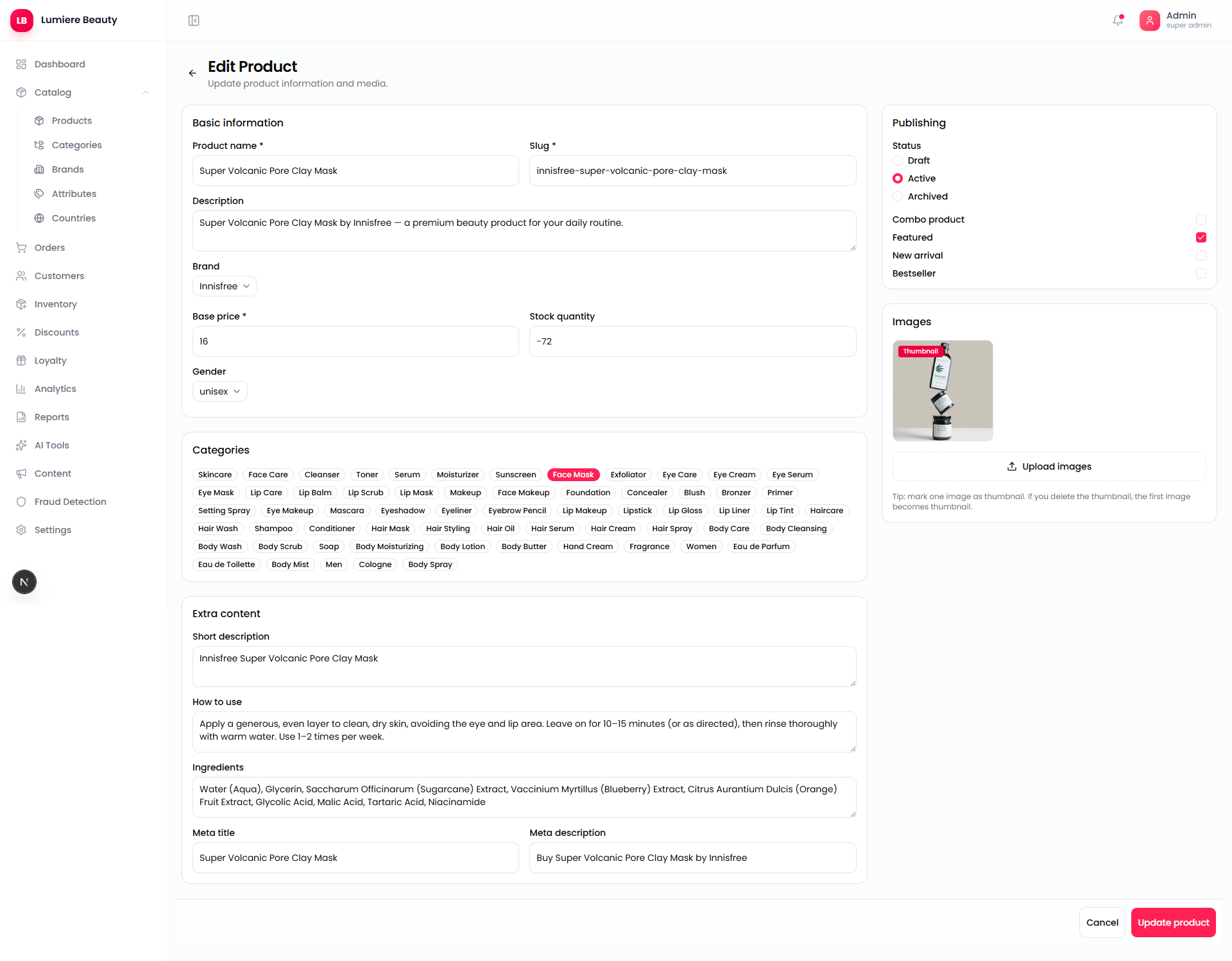Click the Reports document icon

[x=21, y=417]
